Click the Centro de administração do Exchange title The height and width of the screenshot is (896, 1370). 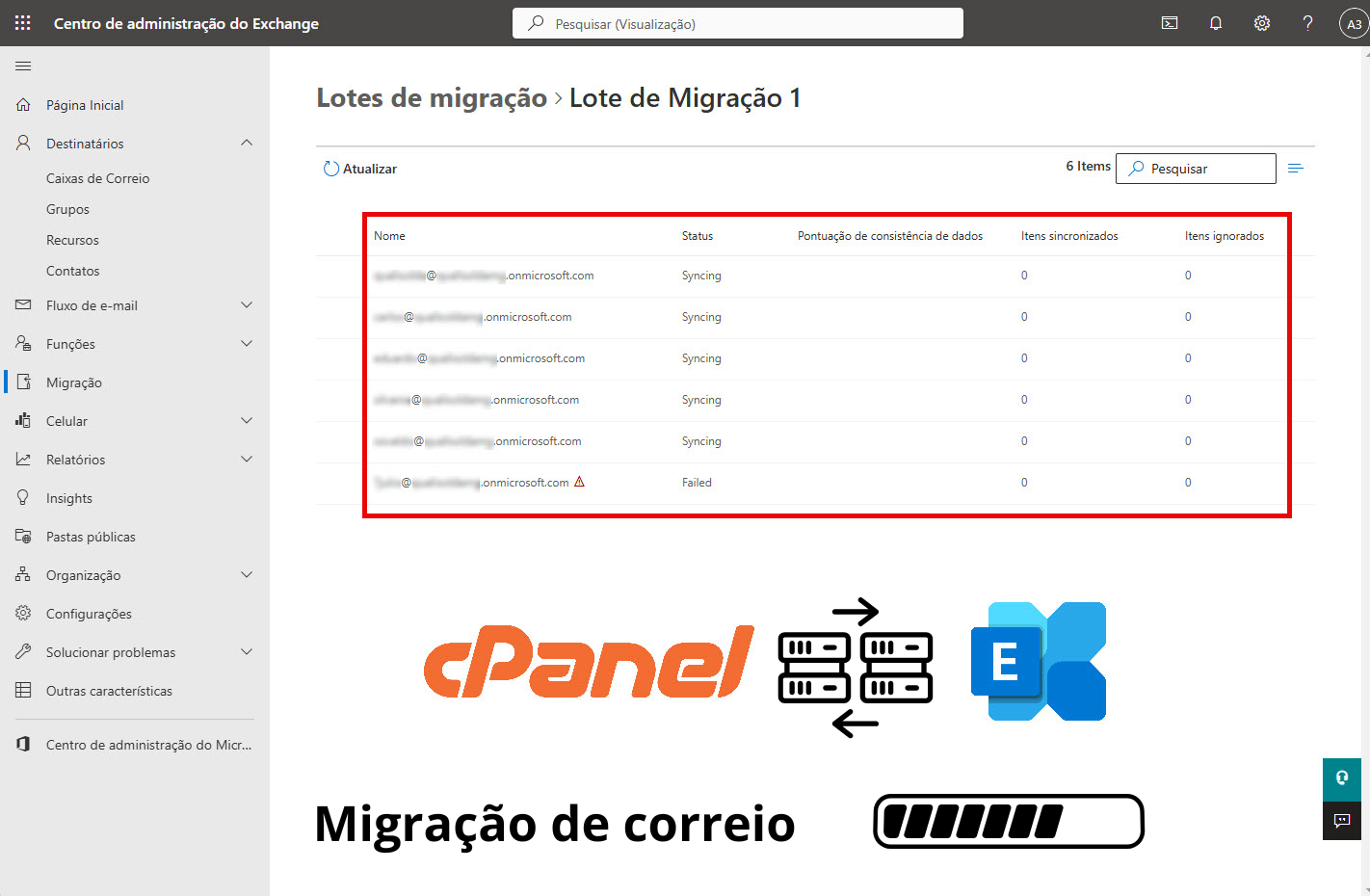tap(186, 23)
